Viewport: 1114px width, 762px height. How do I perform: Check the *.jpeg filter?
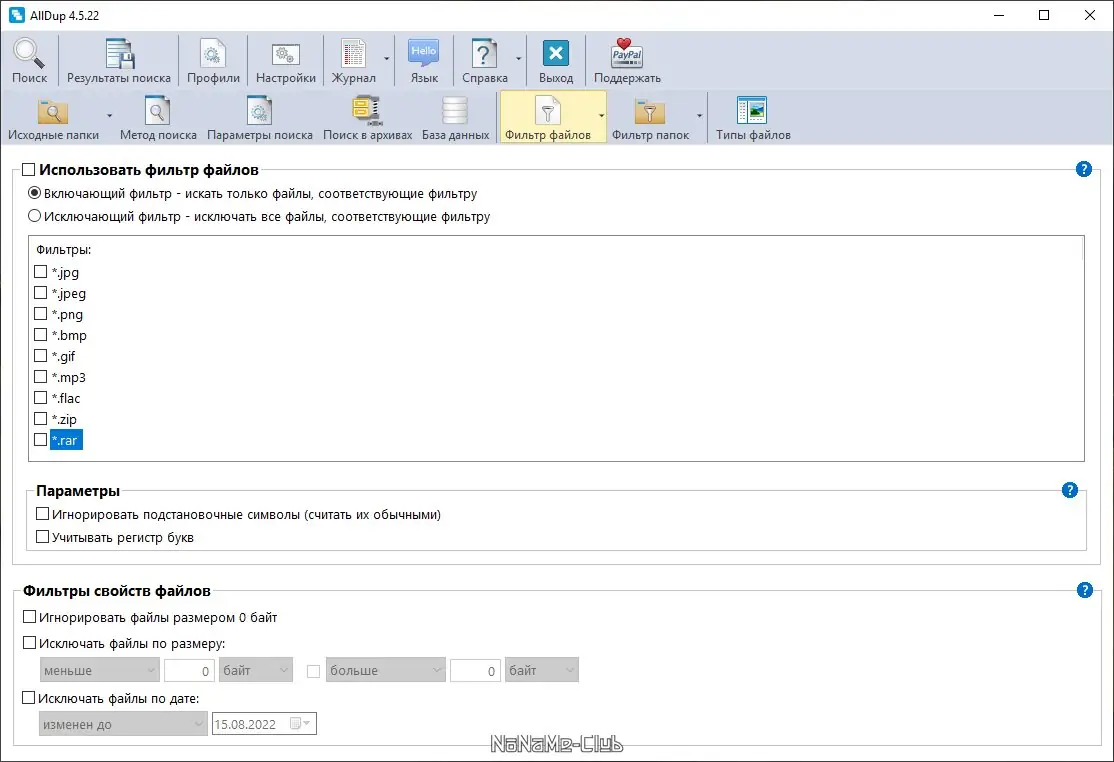(x=40, y=293)
